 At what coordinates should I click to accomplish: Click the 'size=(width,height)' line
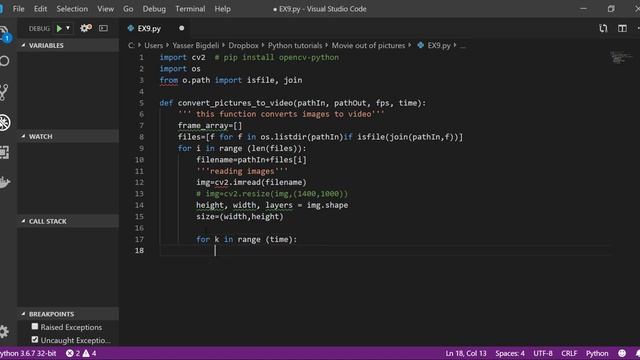[x=240, y=216]
